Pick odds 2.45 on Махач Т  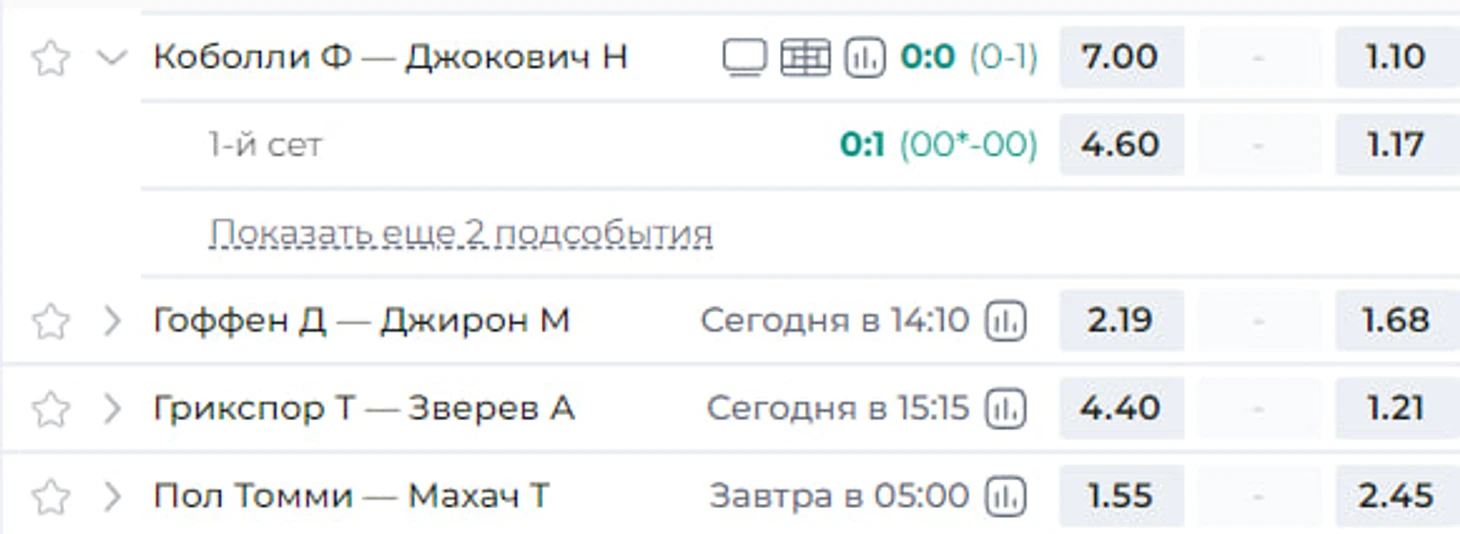click(x=1397, y=496)
